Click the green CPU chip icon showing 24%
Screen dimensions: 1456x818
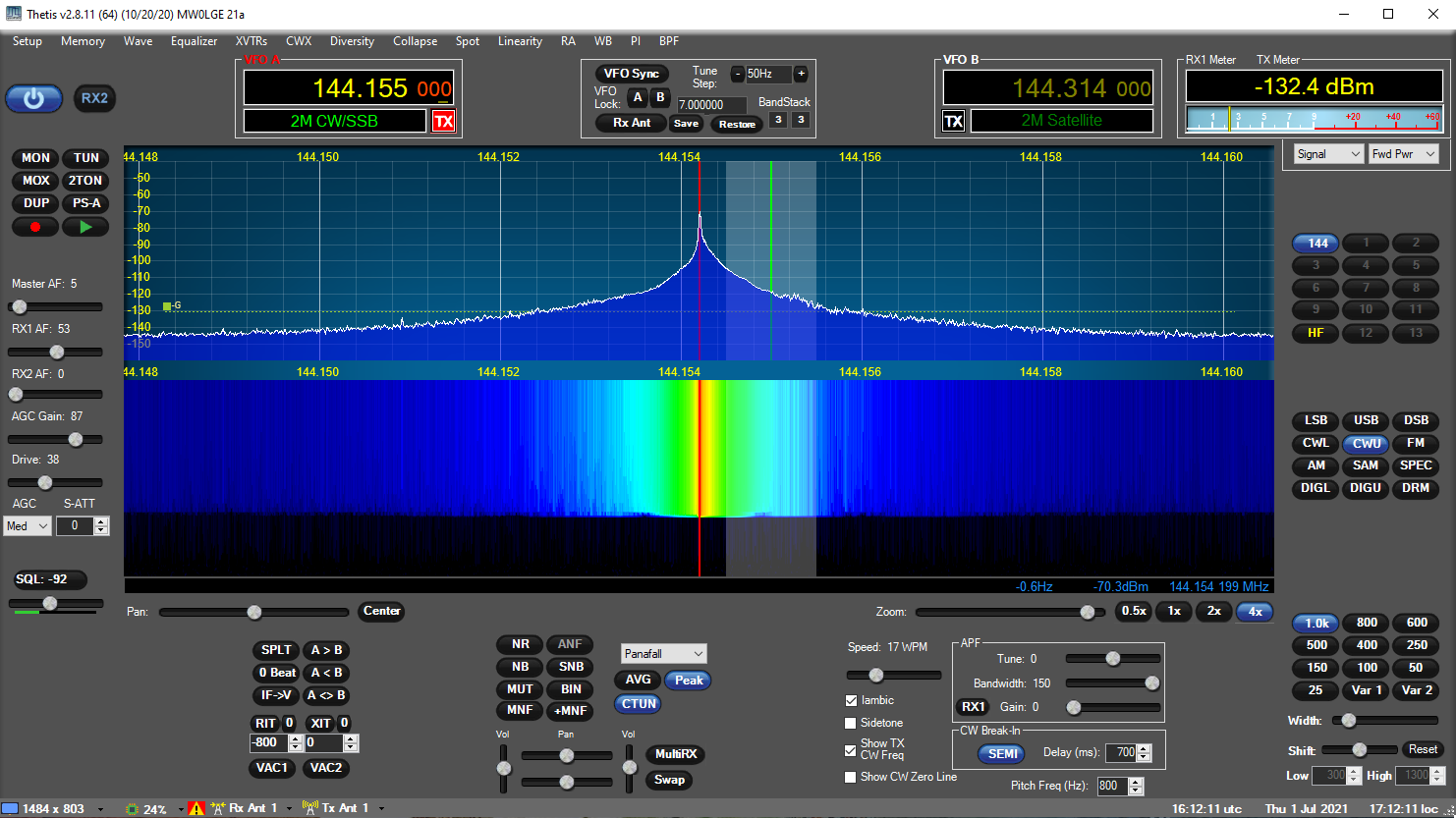(x=131, y=808)
